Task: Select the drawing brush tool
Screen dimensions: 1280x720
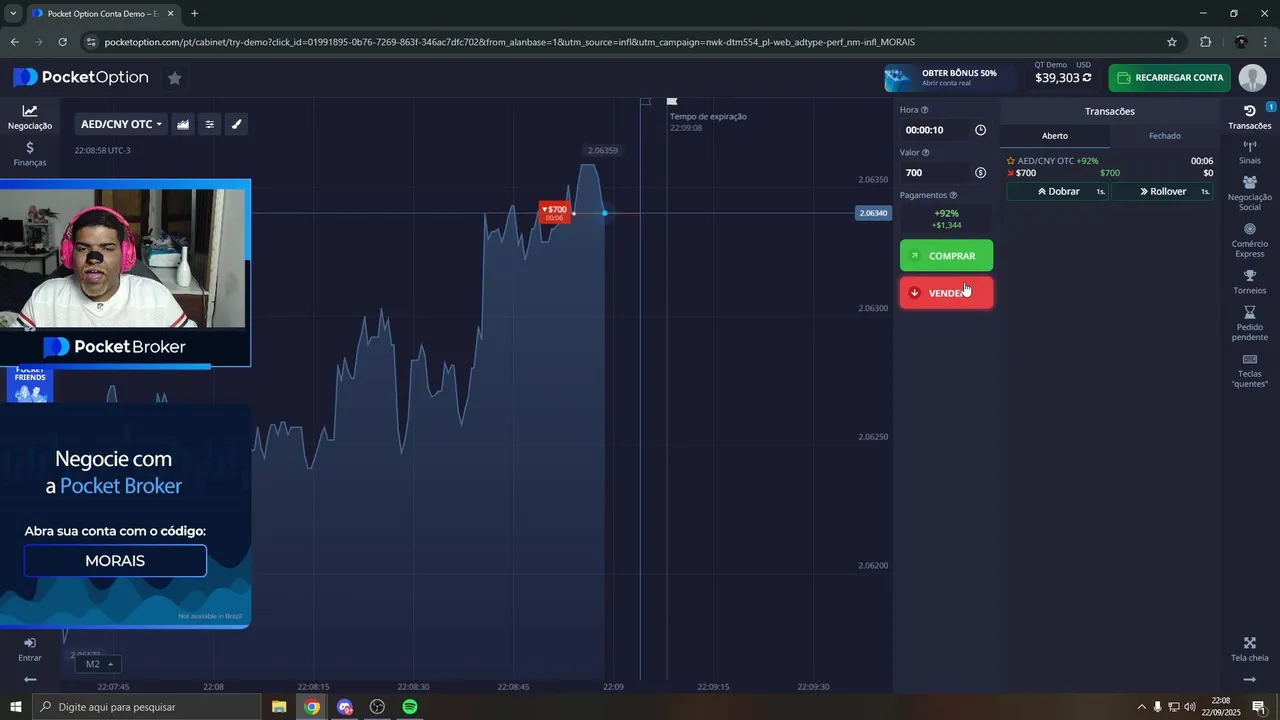Action: tap(237, 124)
